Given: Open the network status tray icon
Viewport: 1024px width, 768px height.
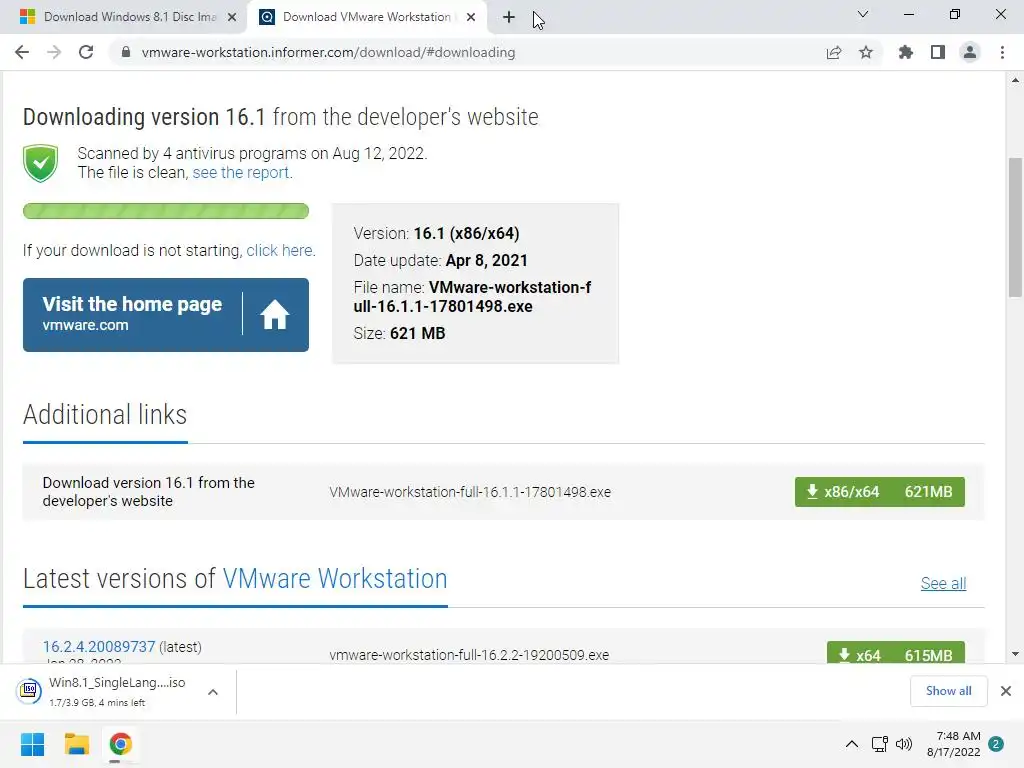Looking at the screenshot, I should 880,744.
